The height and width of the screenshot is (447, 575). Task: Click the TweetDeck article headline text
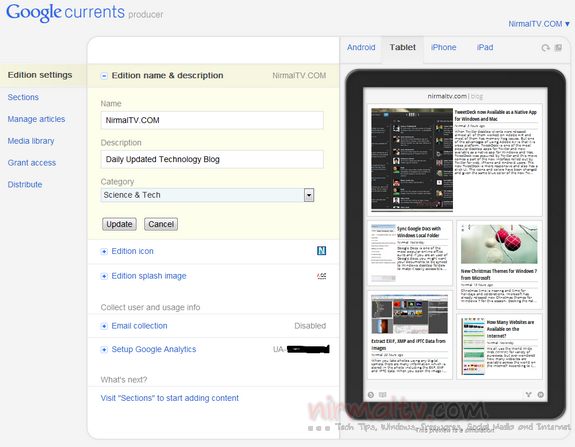coord(495,116)
